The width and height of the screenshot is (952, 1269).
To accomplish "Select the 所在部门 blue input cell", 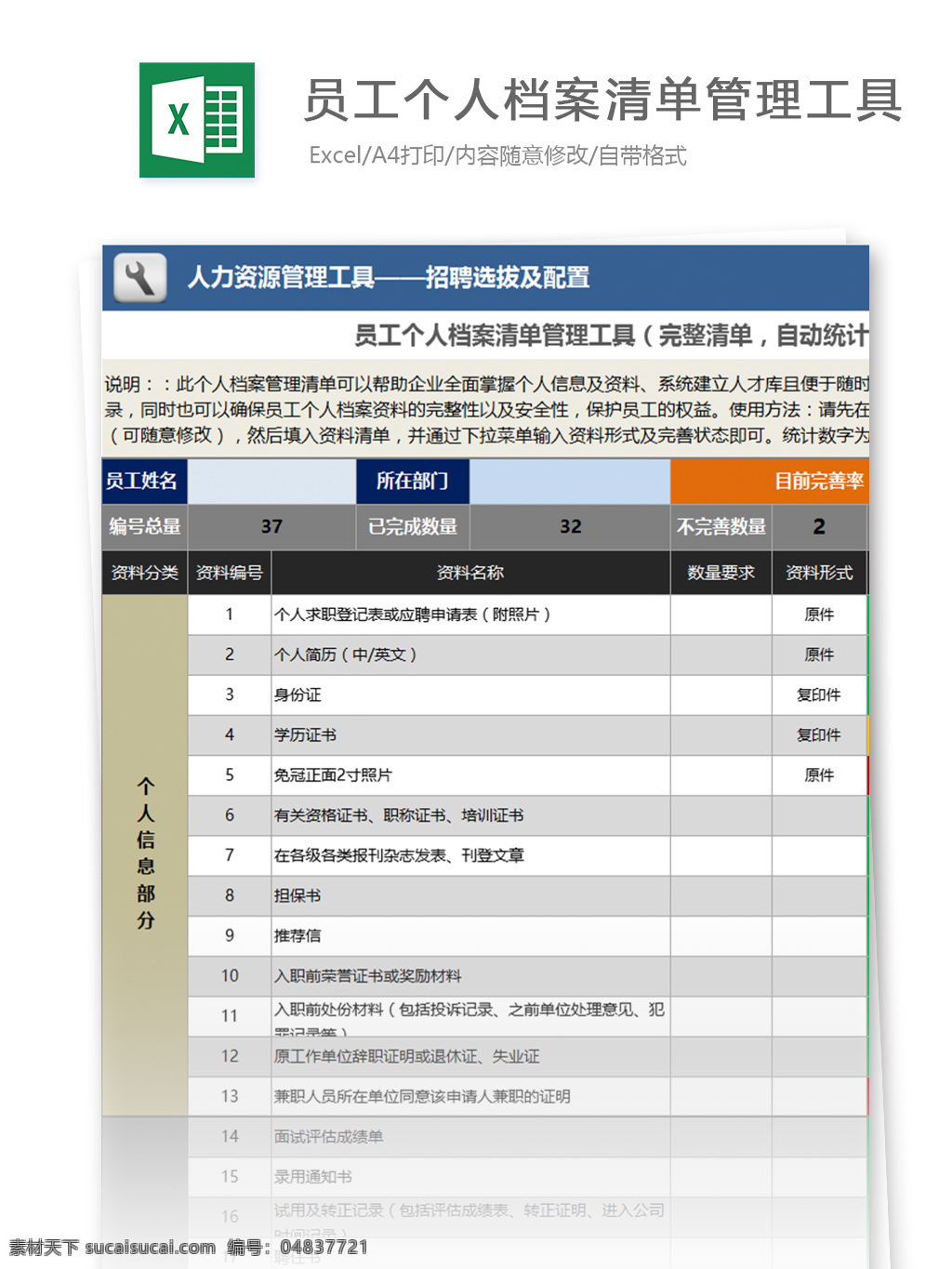I will click(x=569, y=481).
